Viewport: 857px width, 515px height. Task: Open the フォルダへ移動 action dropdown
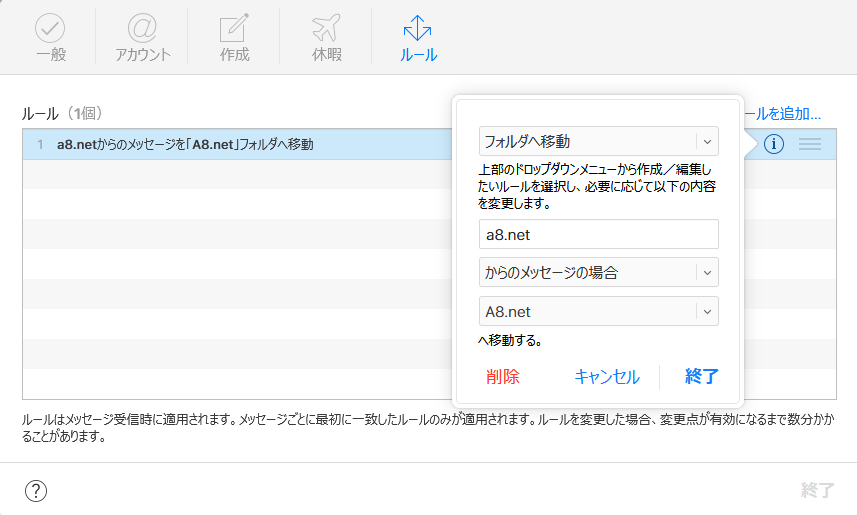point(598,142)
